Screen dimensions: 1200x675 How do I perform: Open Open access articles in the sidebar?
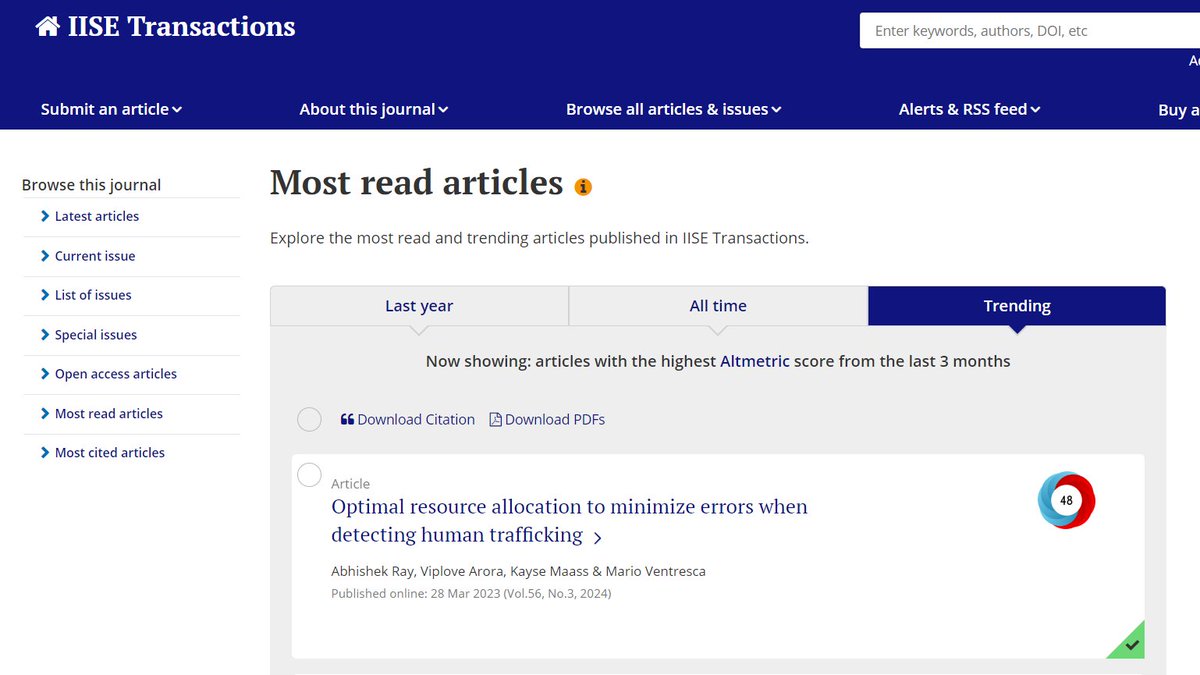pyautogui.click(x=116, y=374)
